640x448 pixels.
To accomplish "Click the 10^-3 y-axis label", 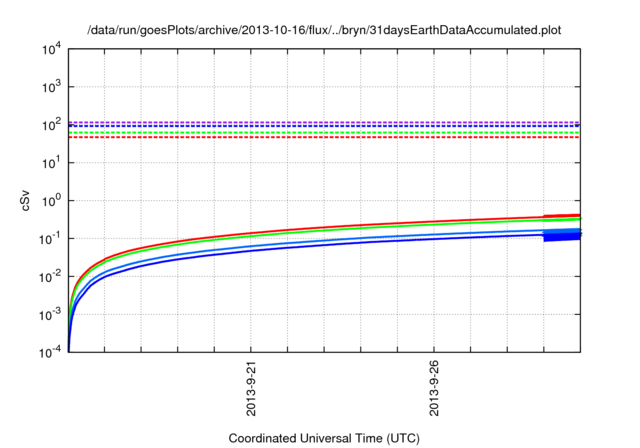I will pyautogui.click(x=50, y=314).
